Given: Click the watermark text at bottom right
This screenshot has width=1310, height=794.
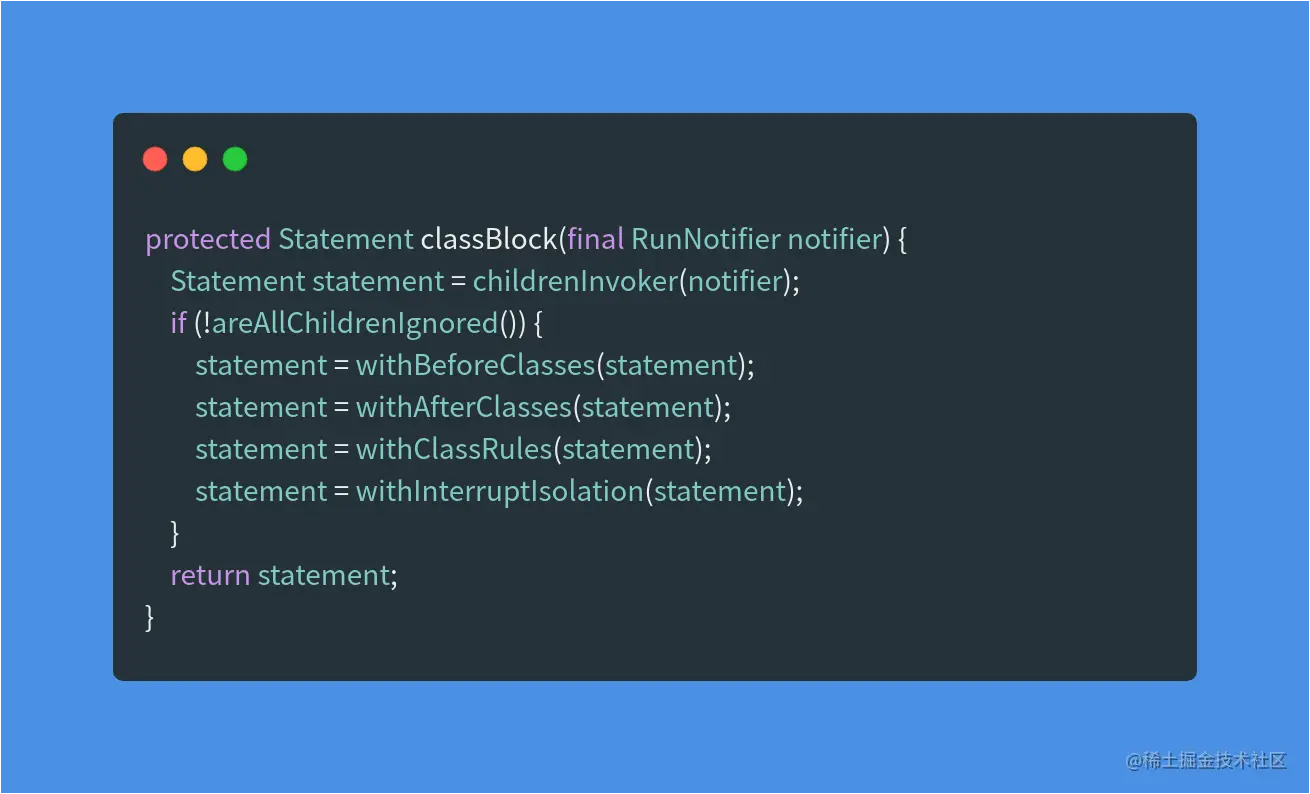Looking at the screenshot, I should pos(1206,761).
